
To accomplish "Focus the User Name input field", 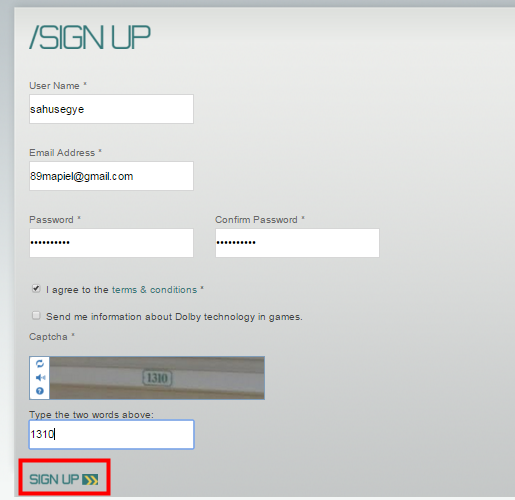I will 111,109.
